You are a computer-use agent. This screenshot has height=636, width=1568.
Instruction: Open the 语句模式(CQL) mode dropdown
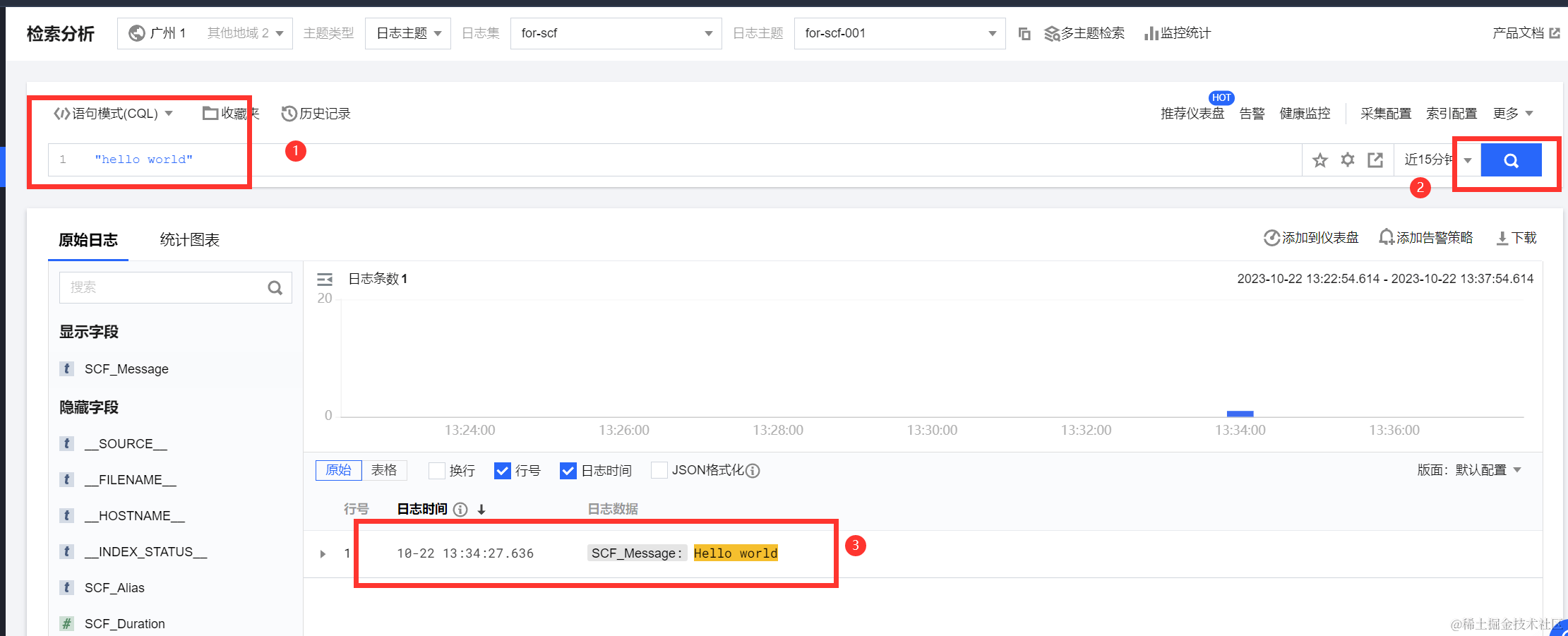click(x=114, y=114)
